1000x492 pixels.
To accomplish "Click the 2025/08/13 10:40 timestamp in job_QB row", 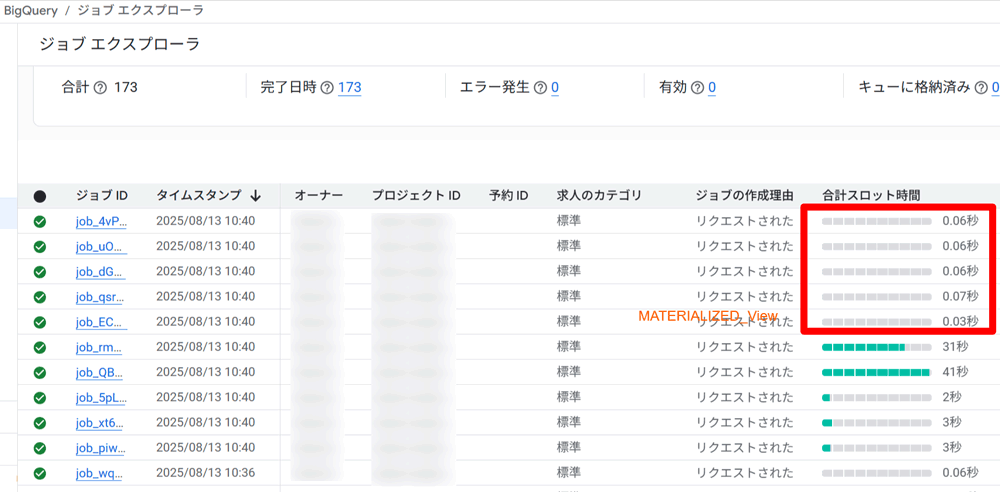I will point(205,372).
